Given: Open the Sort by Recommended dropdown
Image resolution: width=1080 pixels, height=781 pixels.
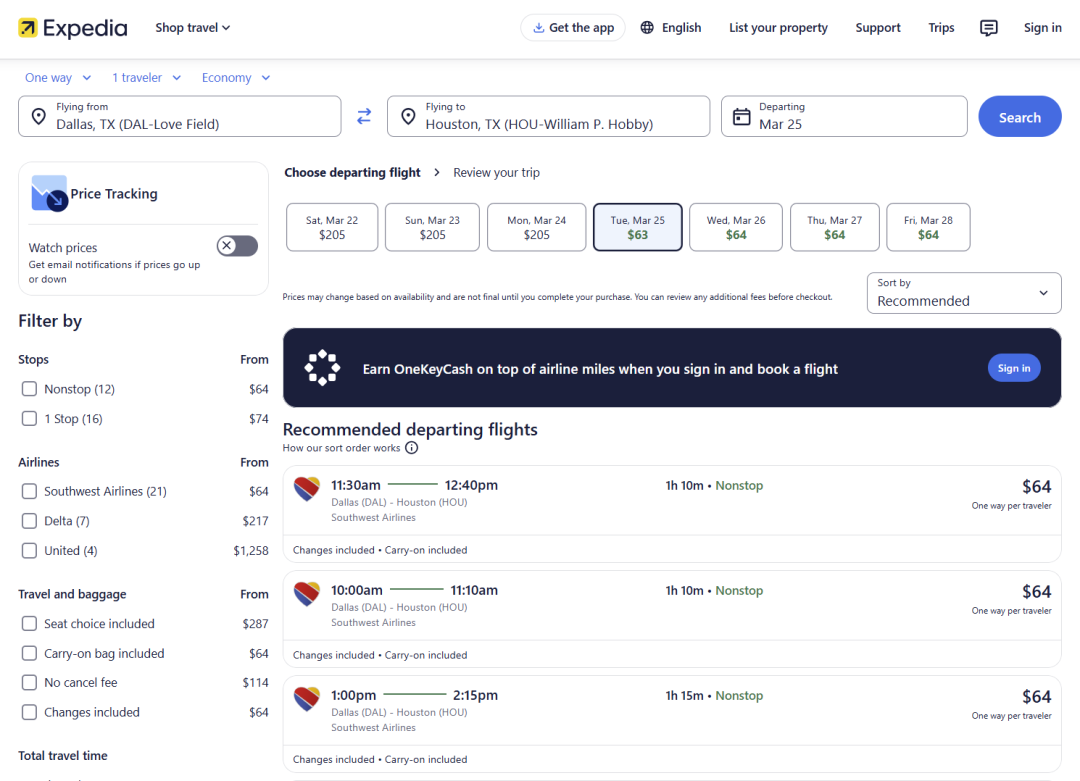Looking at the screenshot, I should tap(964, 293).
